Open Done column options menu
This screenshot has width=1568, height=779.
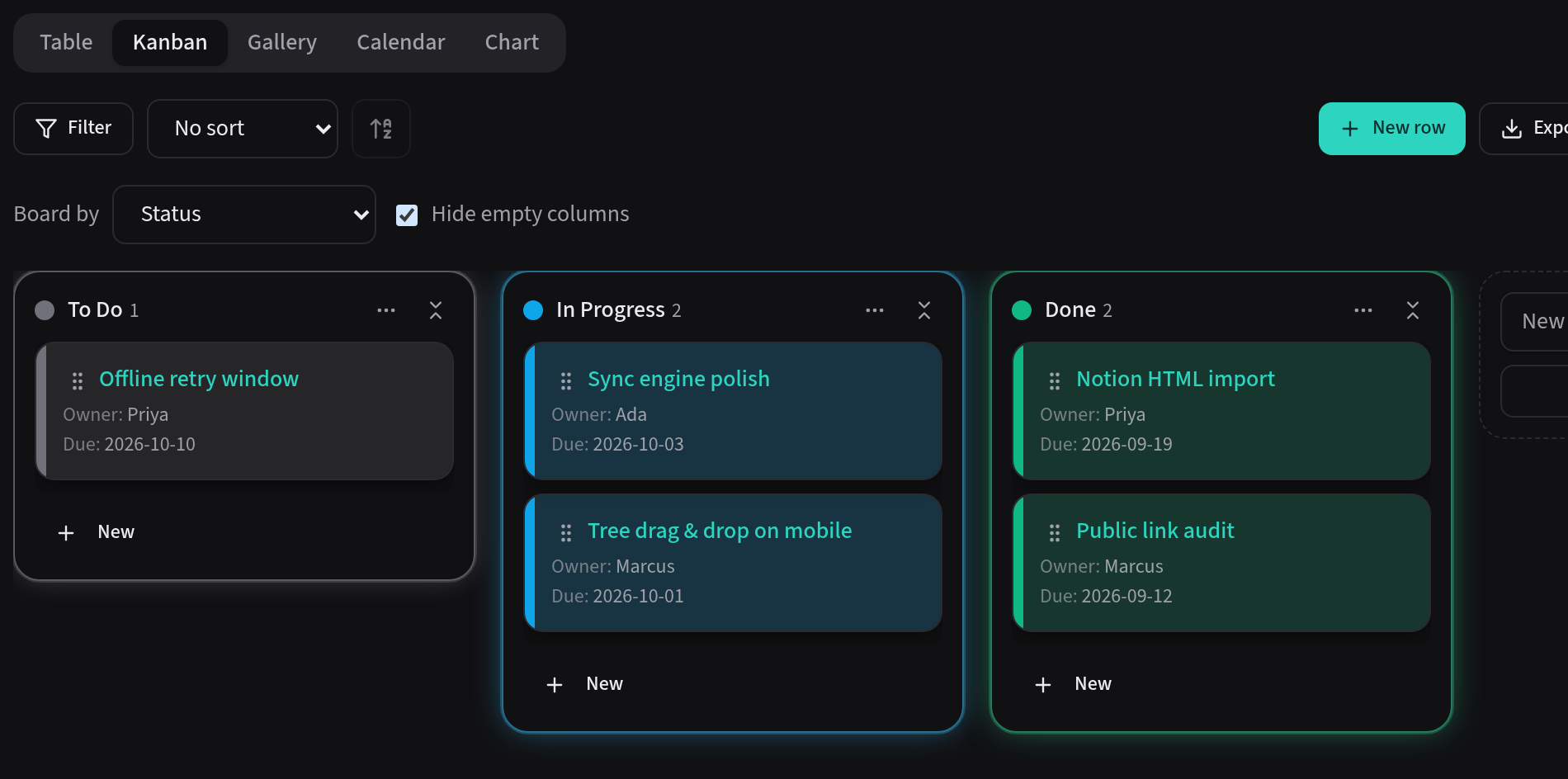coord(1363,310)
